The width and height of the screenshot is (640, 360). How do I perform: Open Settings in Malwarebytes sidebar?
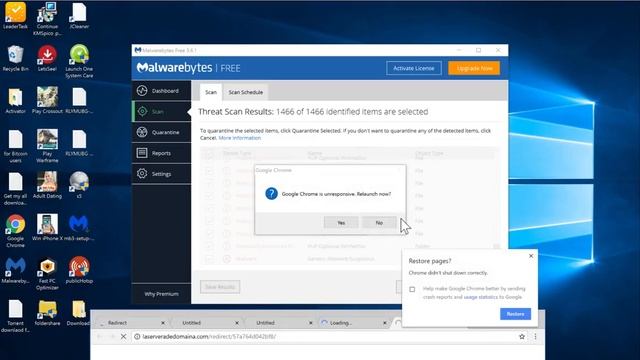(162, 174)
